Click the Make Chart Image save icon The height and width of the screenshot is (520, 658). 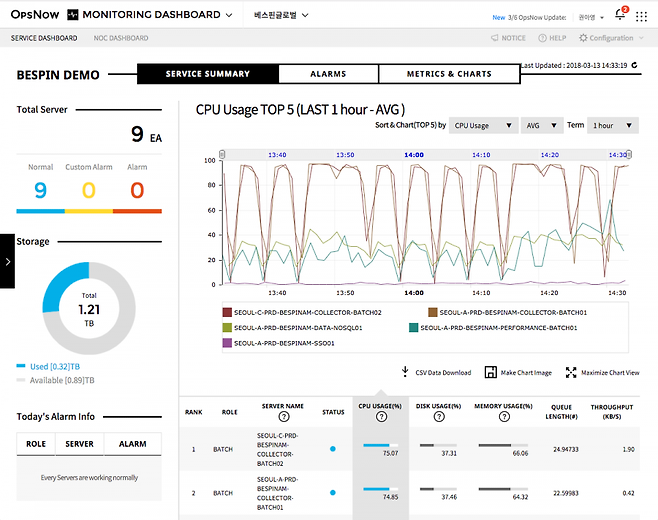(490, 372)
